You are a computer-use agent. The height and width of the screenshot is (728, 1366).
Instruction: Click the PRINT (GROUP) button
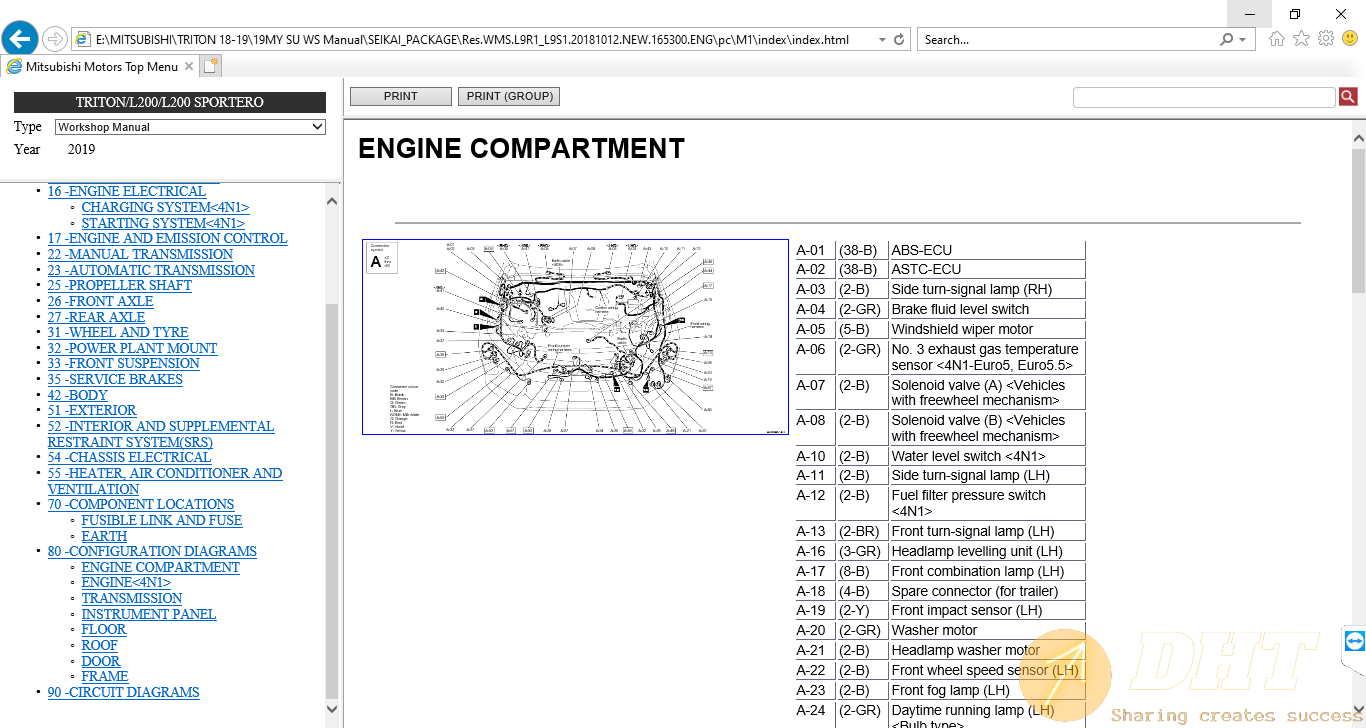tap(509, 97)
